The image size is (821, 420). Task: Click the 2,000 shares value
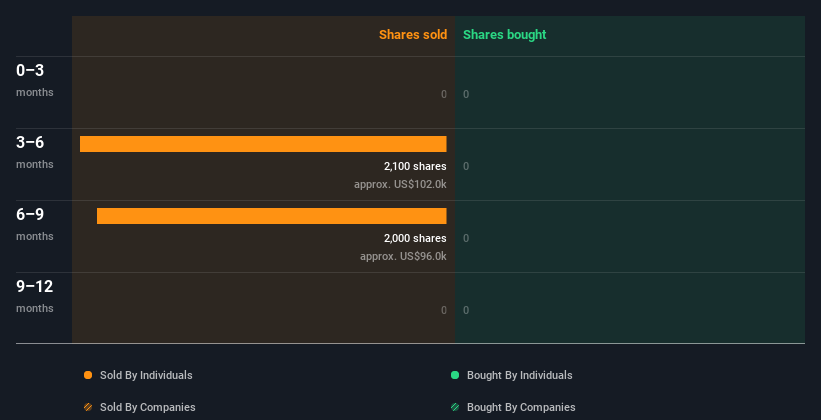click(415, 238)
